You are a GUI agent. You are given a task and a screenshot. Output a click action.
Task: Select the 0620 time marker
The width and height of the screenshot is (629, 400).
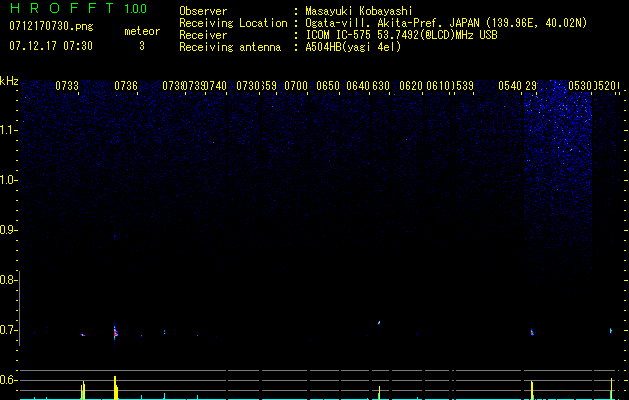pyautogui.click(x=411, y=86)
